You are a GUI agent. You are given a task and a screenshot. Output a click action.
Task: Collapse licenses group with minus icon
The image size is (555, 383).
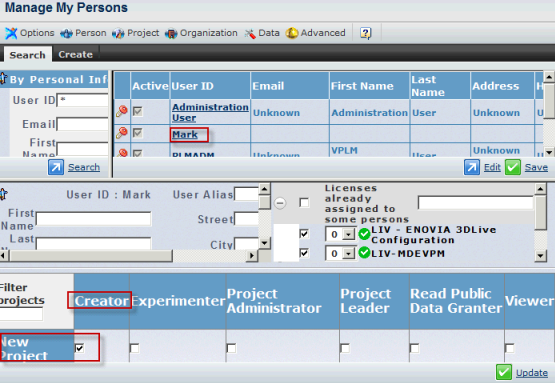click(280, 203)
